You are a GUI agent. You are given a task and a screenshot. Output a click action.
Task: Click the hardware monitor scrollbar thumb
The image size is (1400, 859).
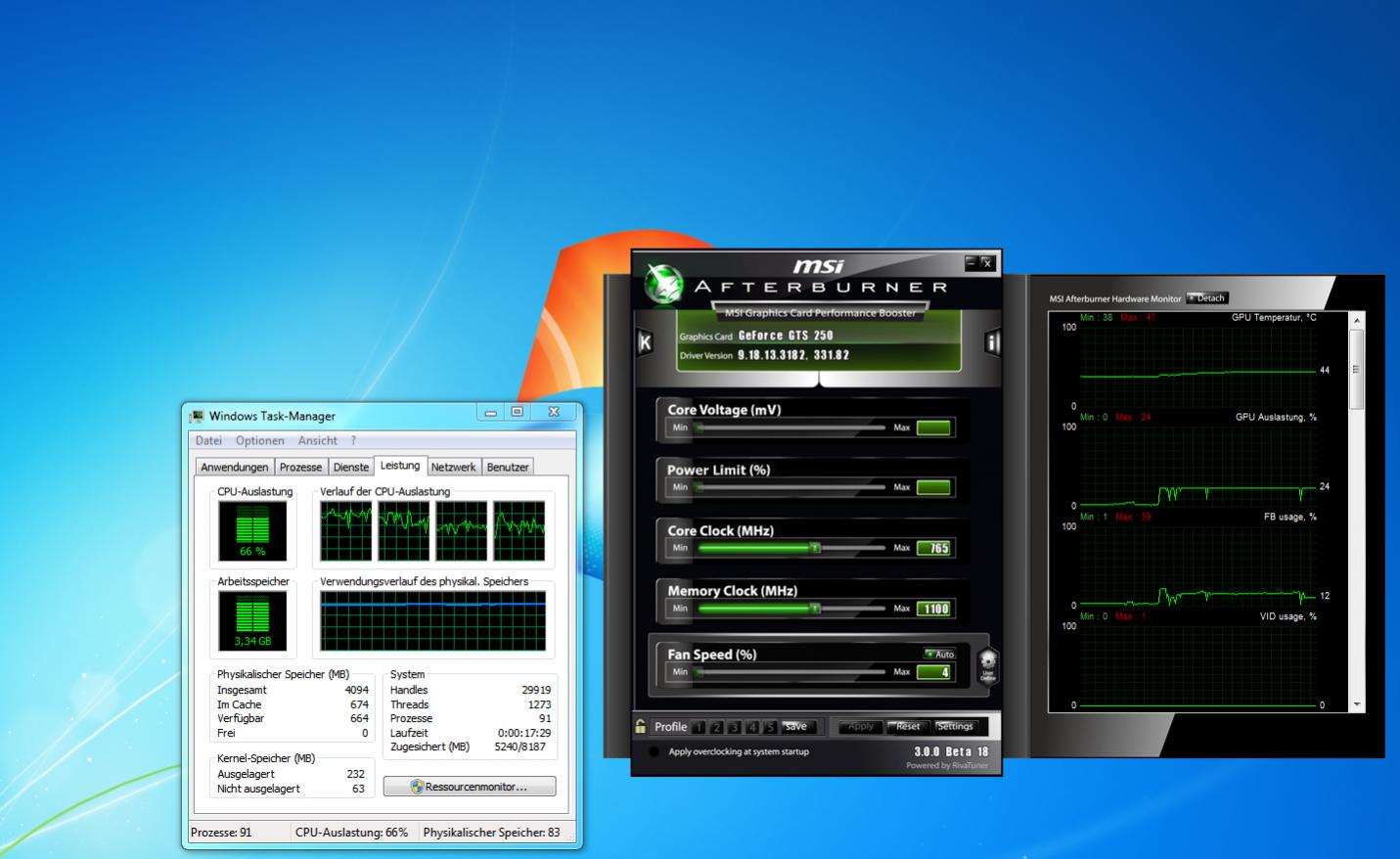tap(1356, 369)
